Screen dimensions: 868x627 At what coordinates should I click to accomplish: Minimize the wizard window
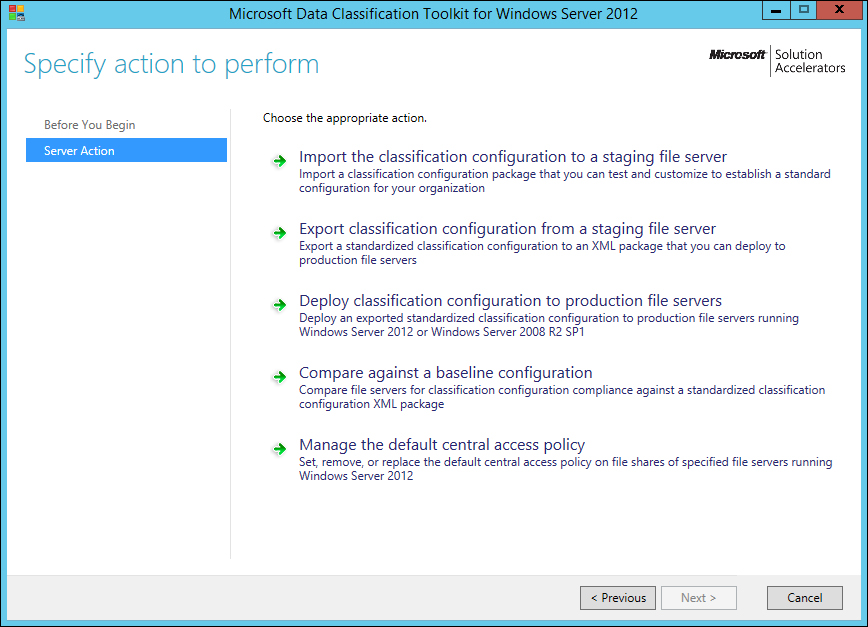tap(775, 10)
